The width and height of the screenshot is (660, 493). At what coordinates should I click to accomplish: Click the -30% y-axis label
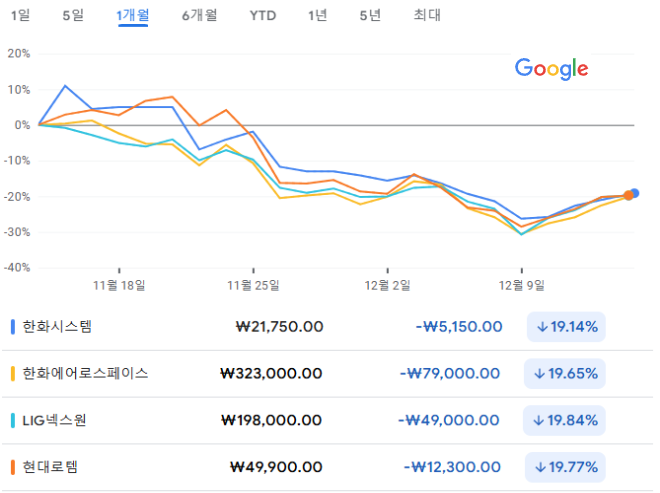click(x=17, y=232)
